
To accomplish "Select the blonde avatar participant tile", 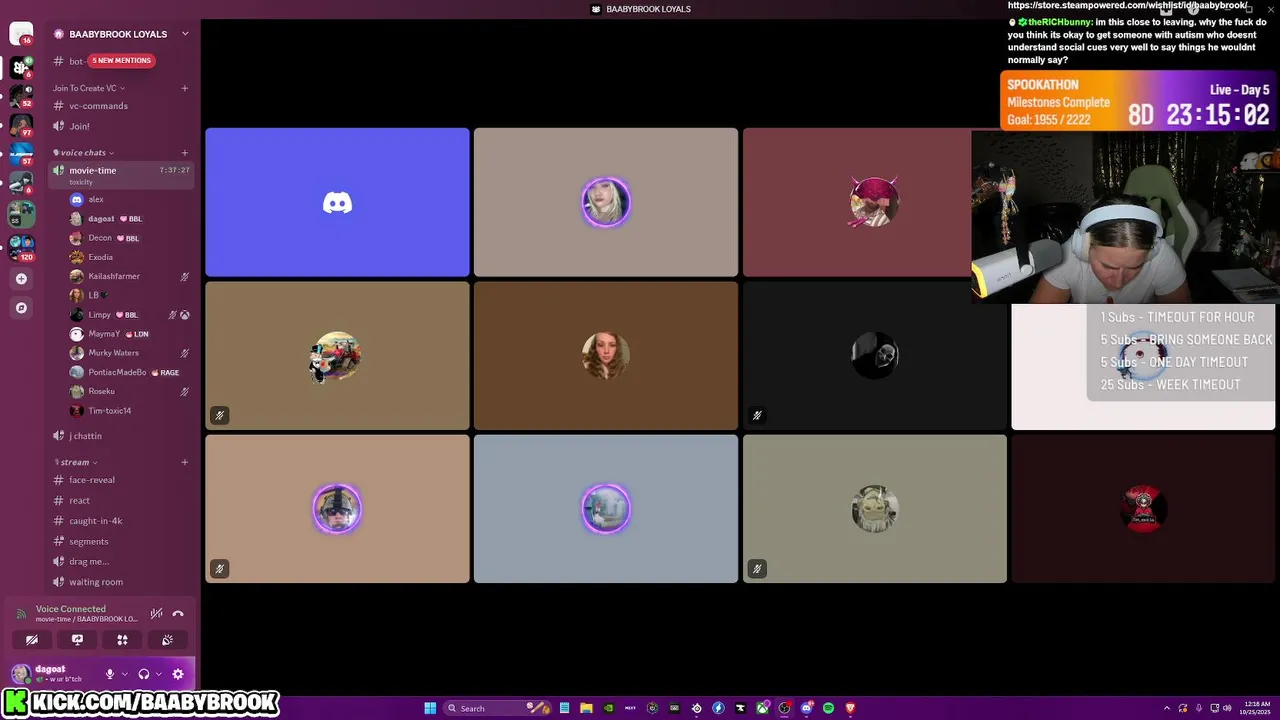I will (x=606, y=202).
